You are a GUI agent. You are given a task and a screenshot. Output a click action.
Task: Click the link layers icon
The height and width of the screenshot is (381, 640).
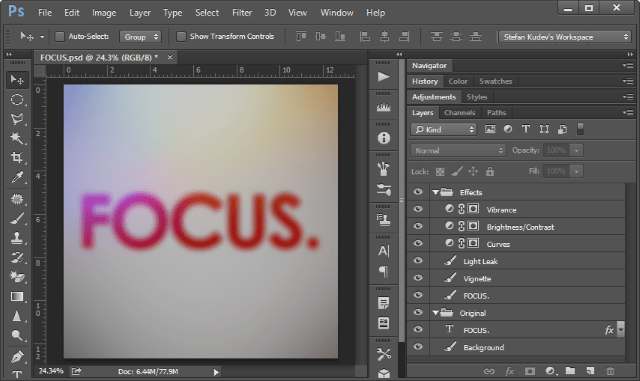pos(489,371)
